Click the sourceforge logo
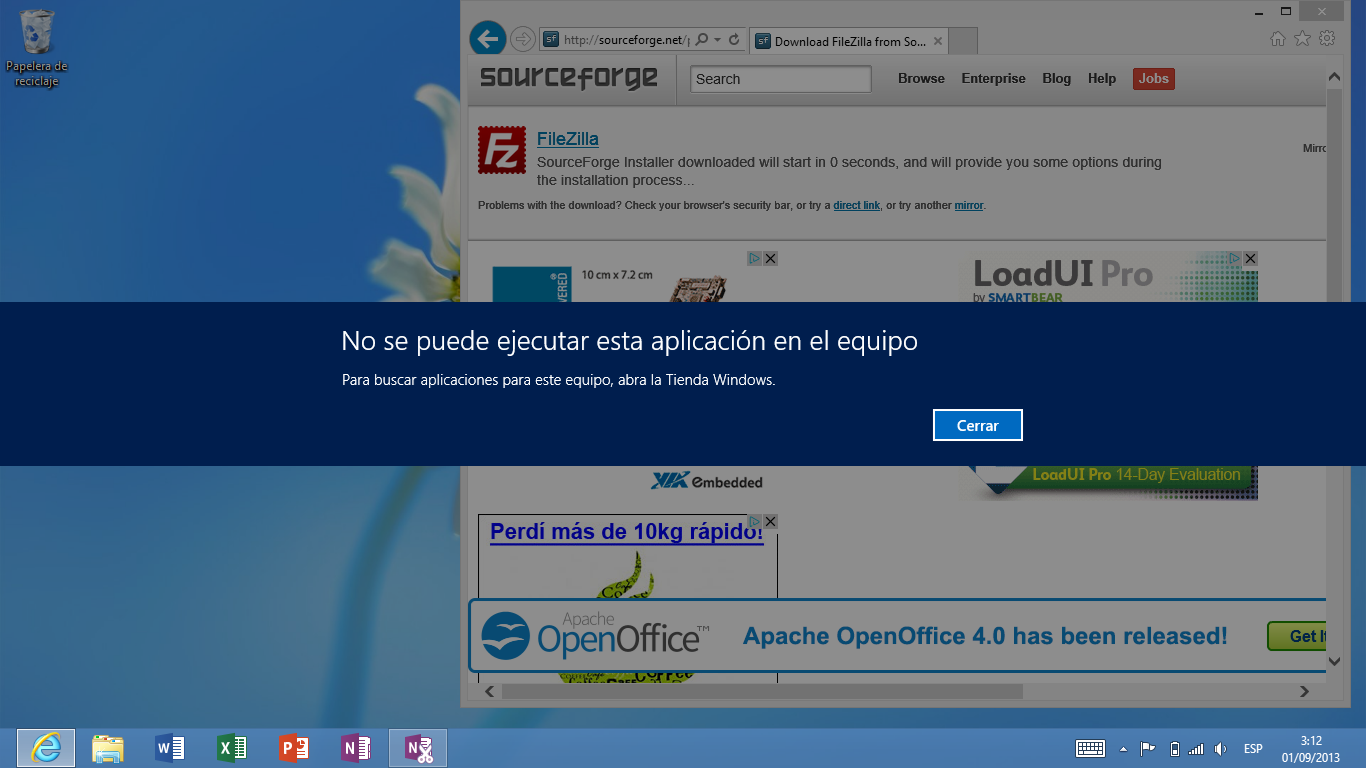1366x768 pixels. click(569, 78)
